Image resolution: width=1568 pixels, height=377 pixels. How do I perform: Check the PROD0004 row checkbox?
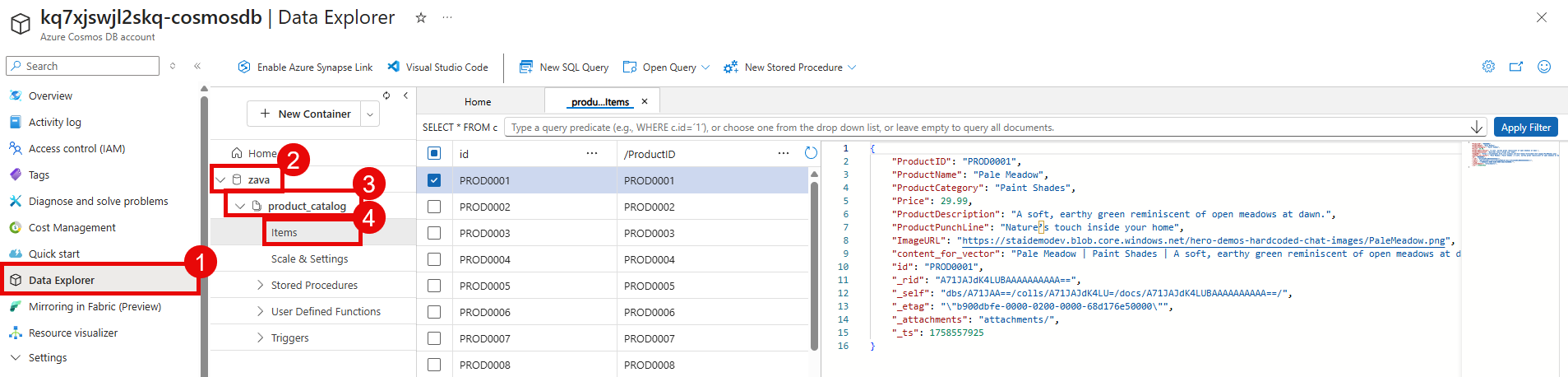click(x=434, y=259)
